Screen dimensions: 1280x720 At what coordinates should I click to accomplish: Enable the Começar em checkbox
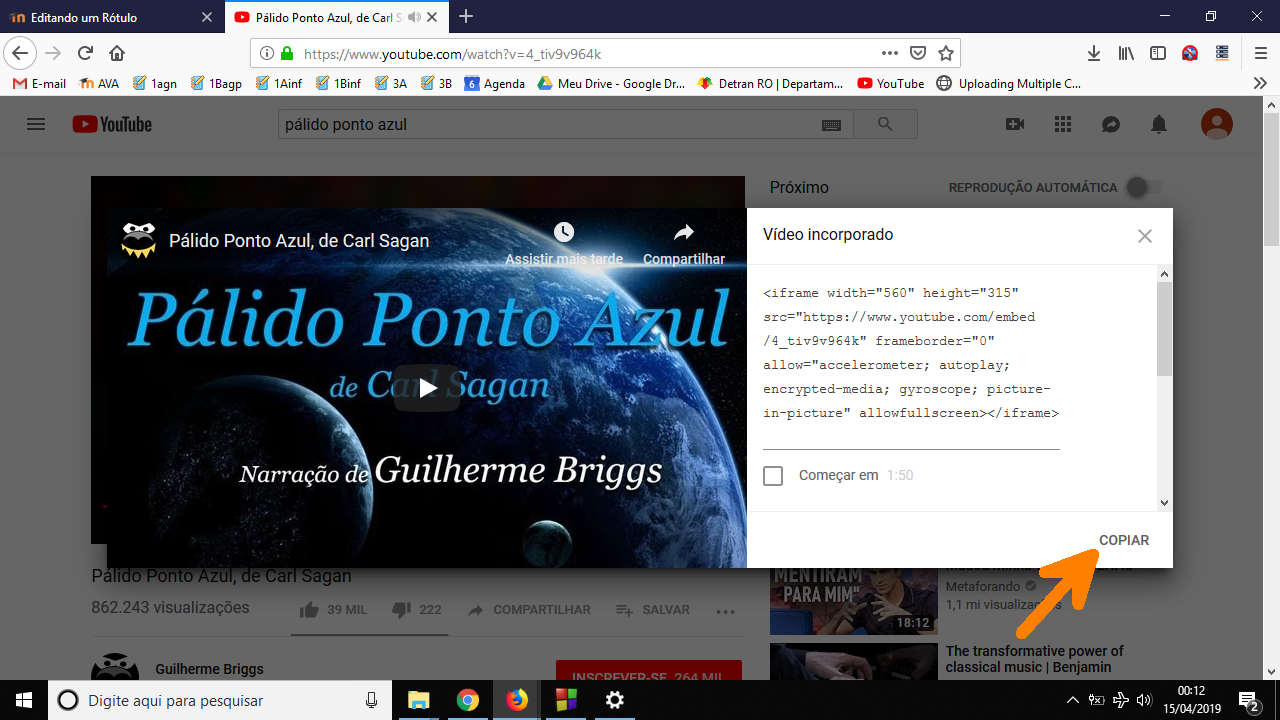[773, 476]
